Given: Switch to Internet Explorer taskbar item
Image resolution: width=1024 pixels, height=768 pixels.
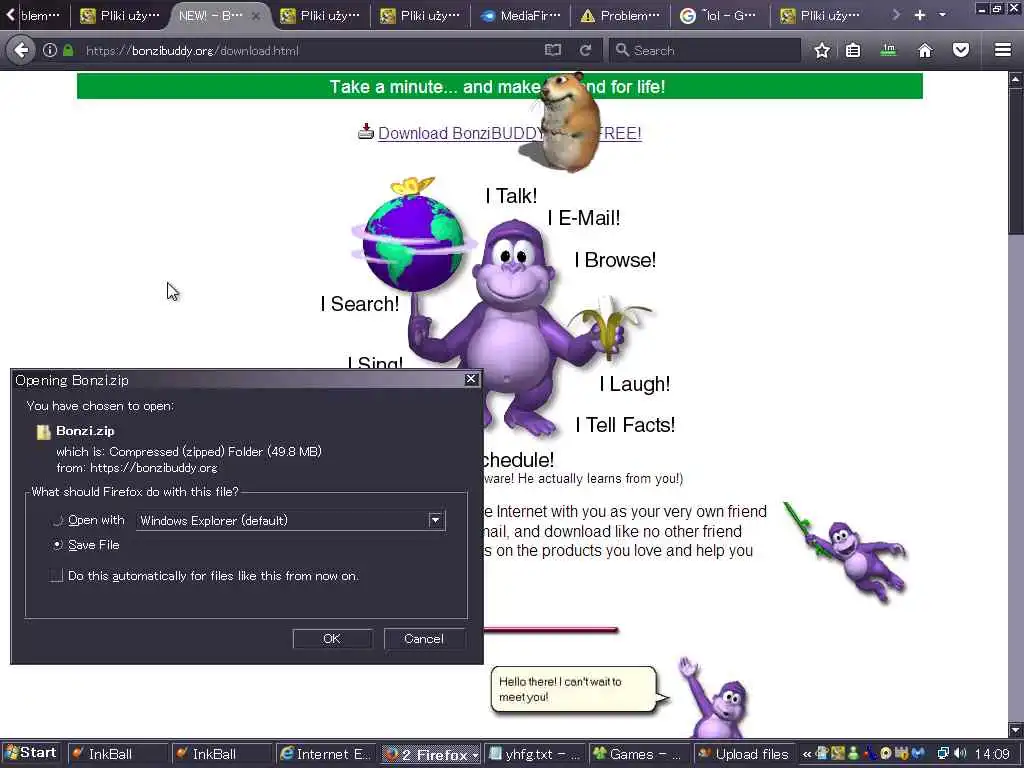Looking at the screenshot, I should point(325,754).
